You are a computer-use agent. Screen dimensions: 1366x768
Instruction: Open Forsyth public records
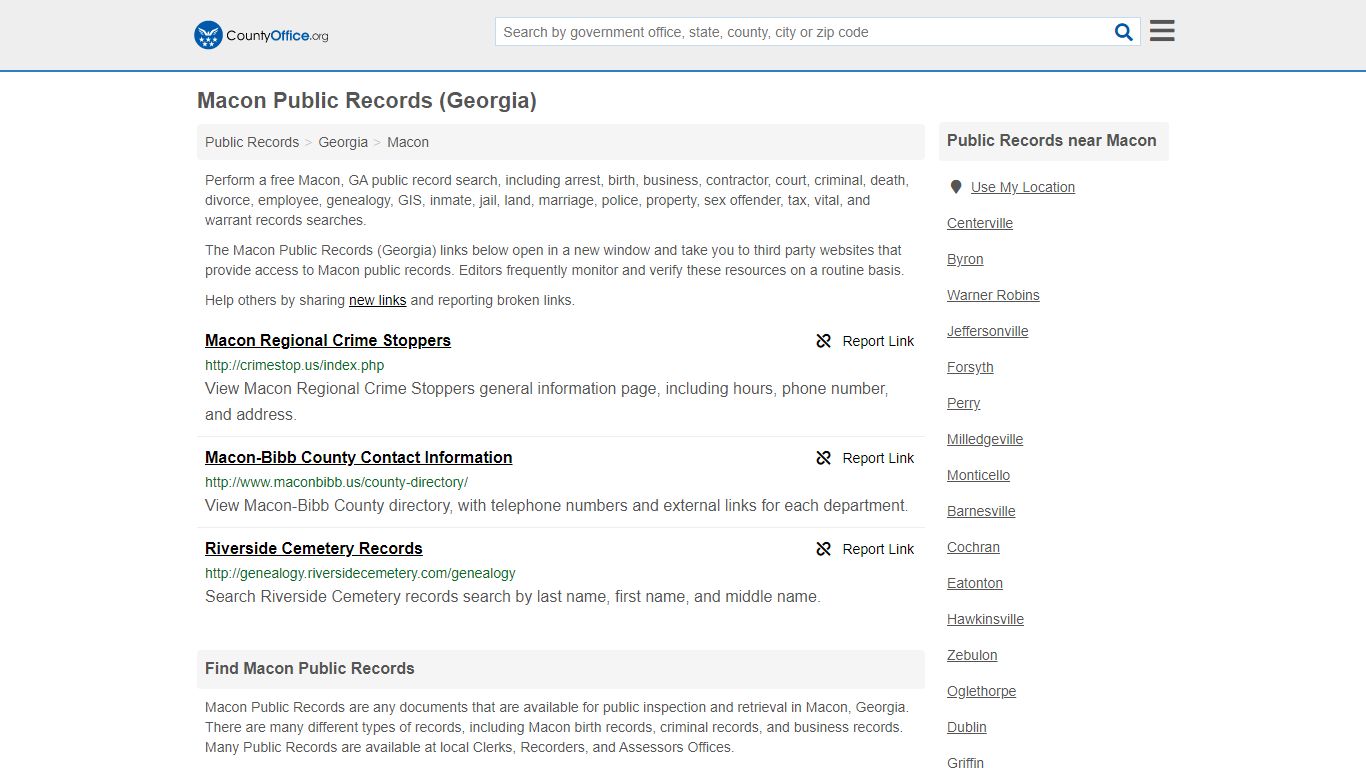point(970,367)
